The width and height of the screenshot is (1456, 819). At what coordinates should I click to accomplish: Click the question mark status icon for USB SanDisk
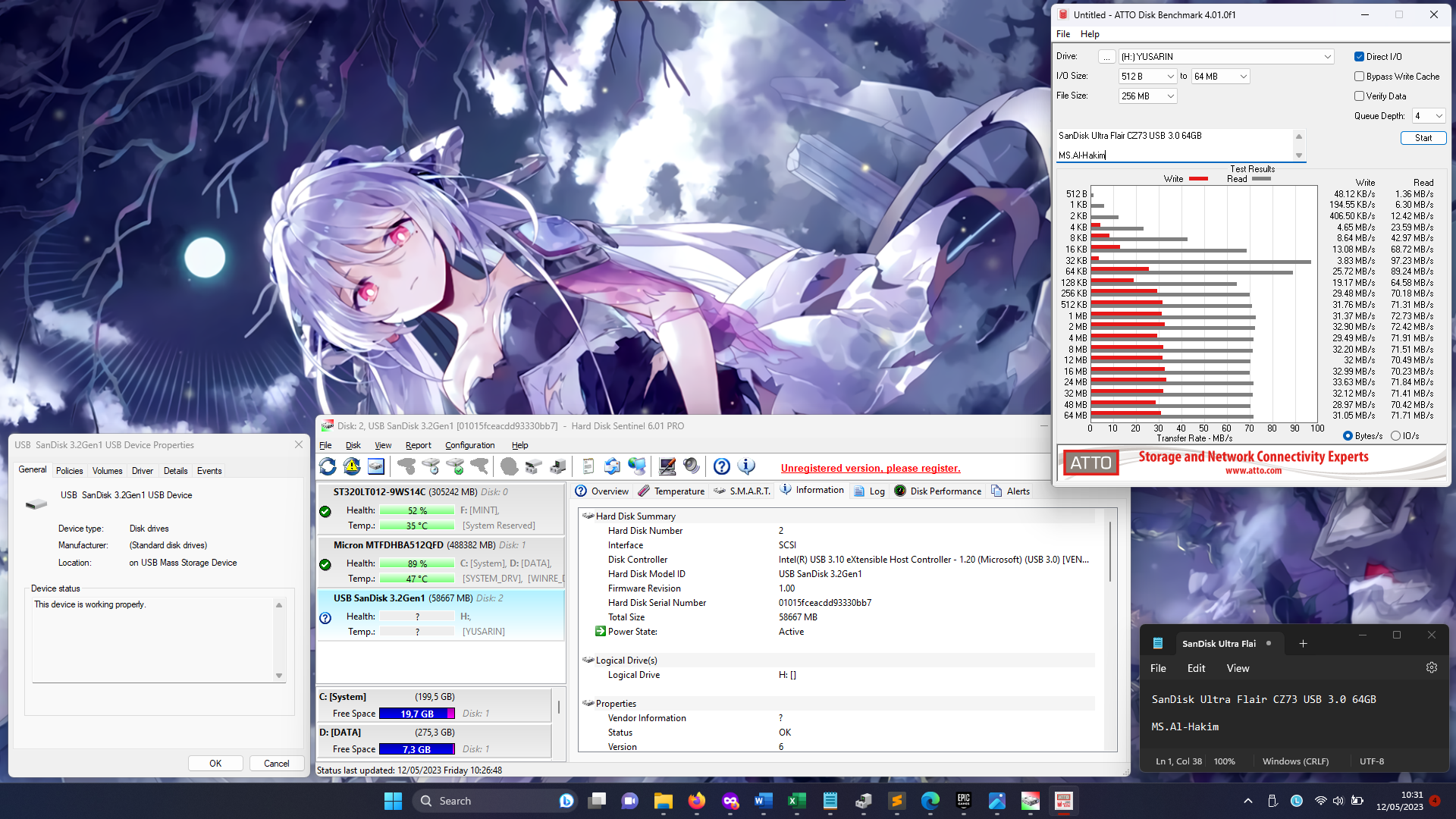pyautogui.click(x=325, y=618)
